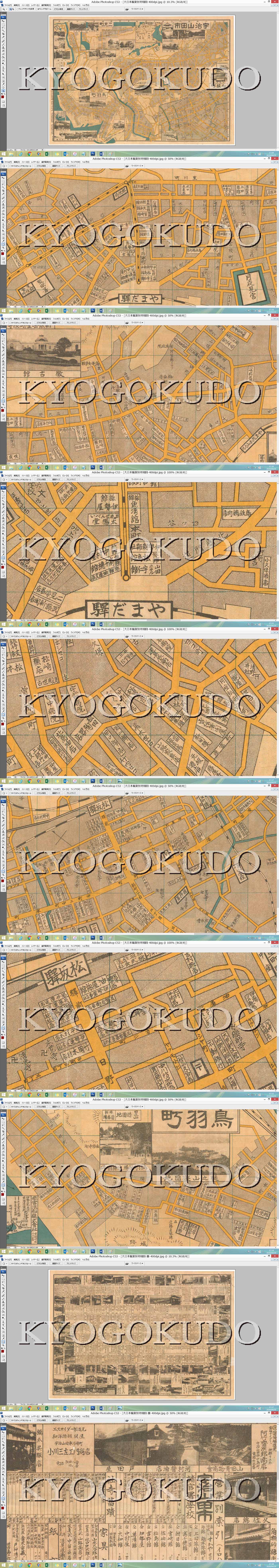Screen dimensions: 279x1568
Task: Click the red foreground color swatch in 宇治山田市 full-map window
Action: click(2, 97)
